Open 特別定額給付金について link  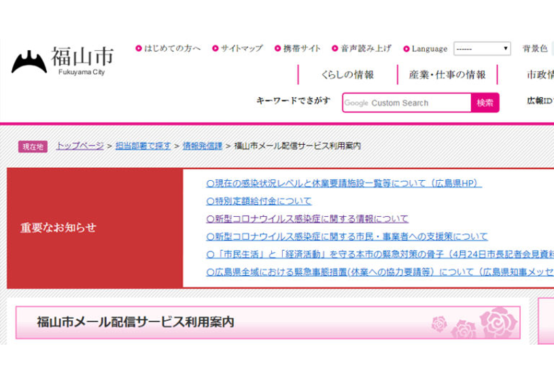point(259,201)
